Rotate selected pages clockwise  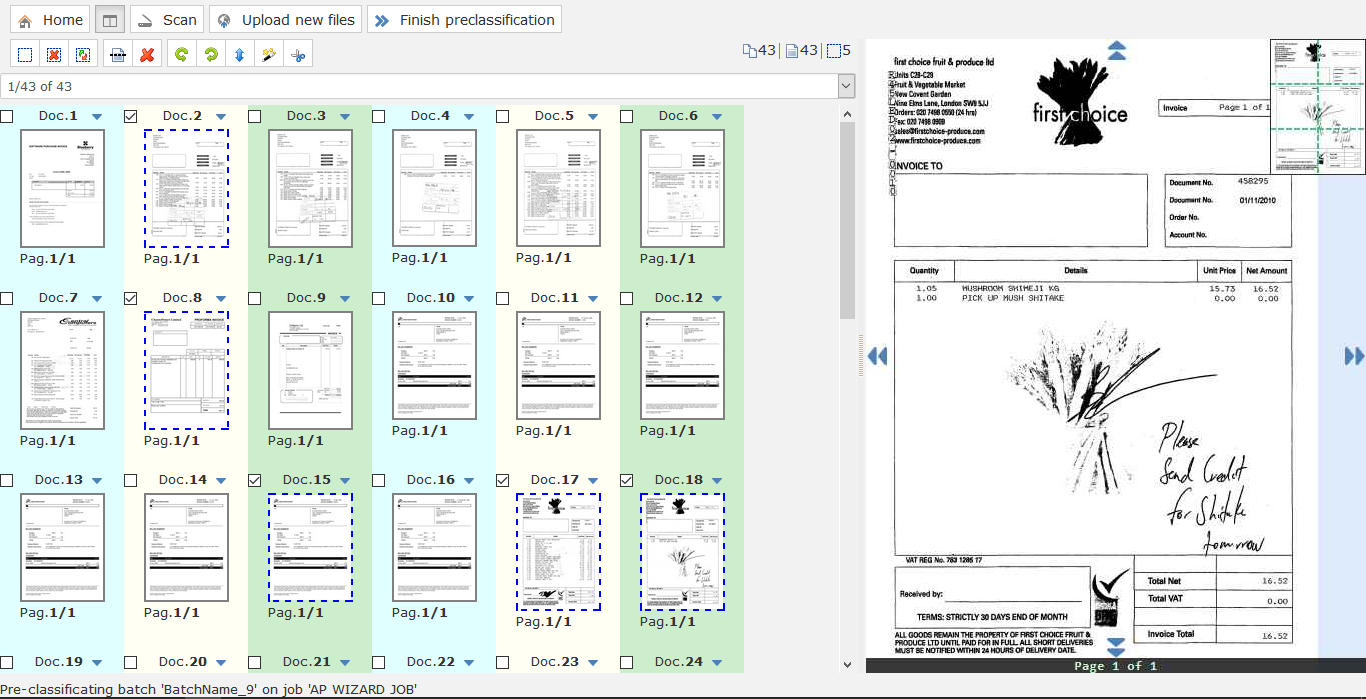pos(210,54)
